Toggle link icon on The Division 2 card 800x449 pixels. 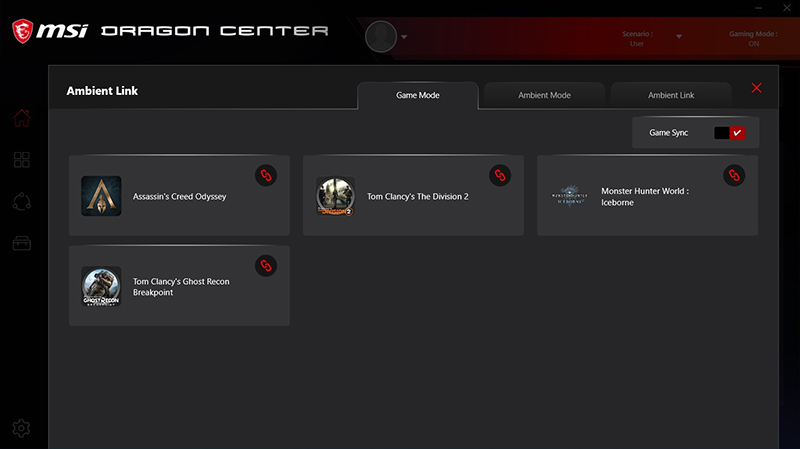tap(499, 175)
